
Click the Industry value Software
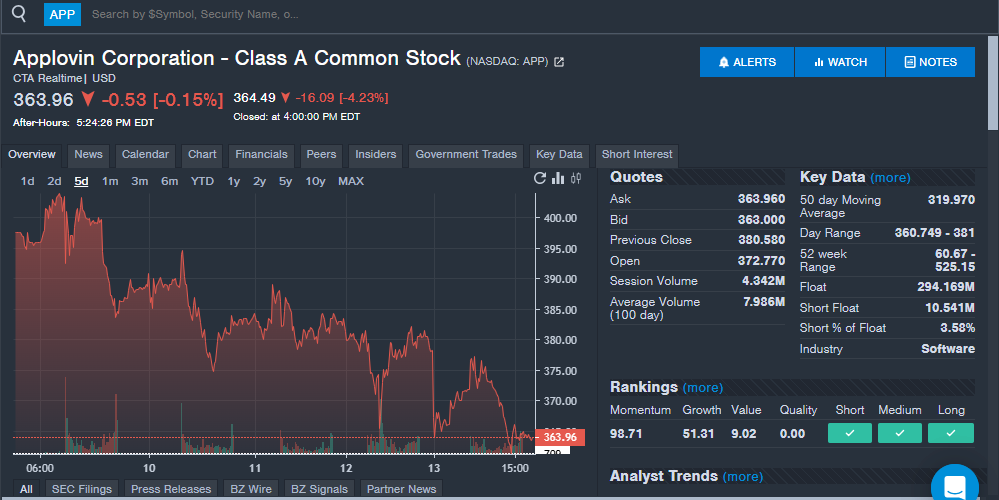pyautogui.click(x=948, y=349)
